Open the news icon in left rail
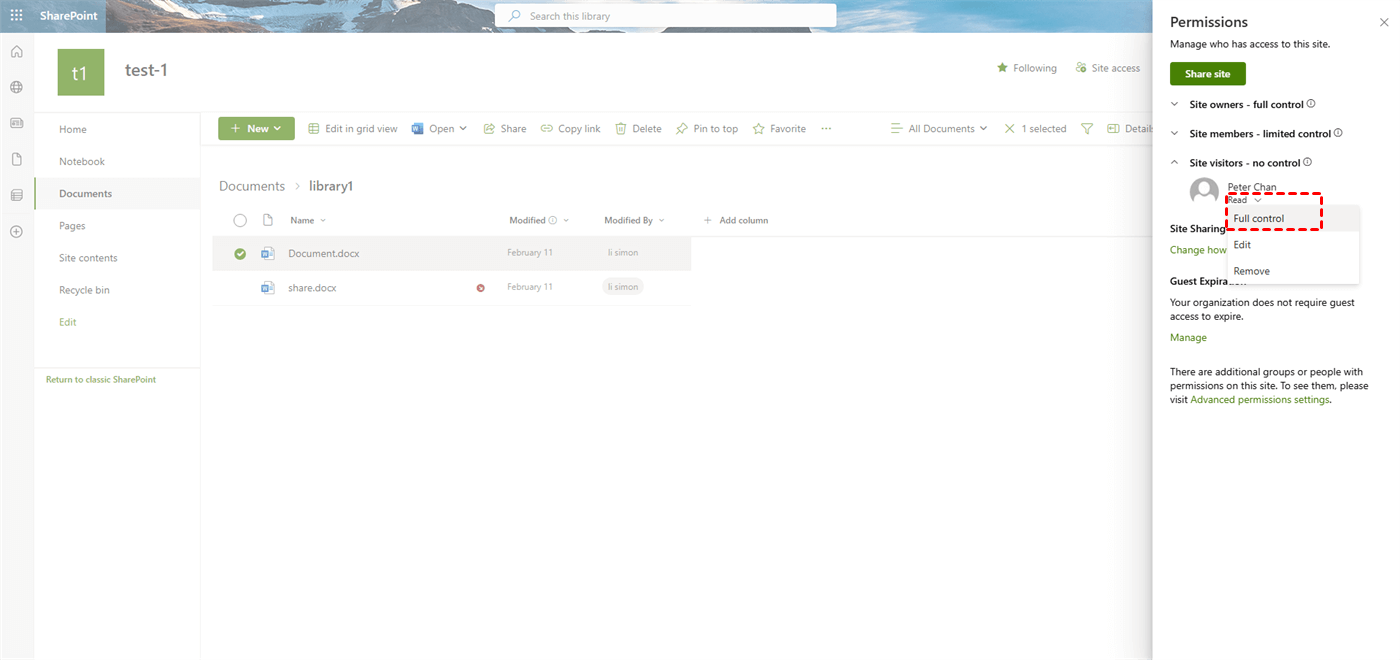1400x660 pixels. 16,123
